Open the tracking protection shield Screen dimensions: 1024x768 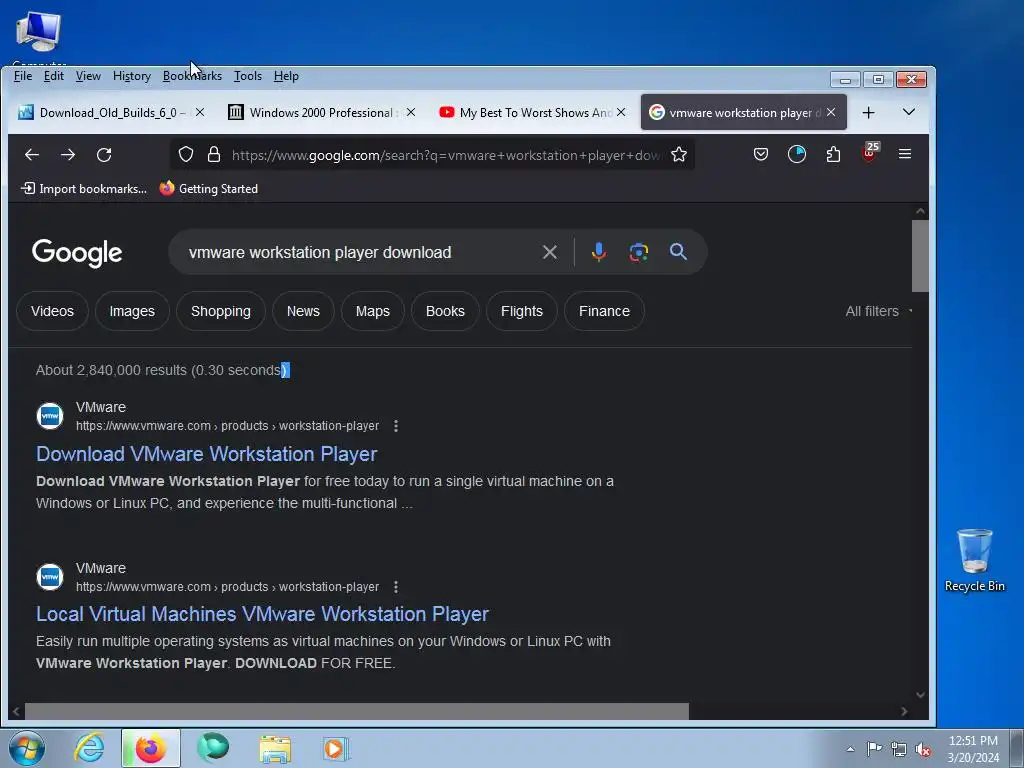186,155
